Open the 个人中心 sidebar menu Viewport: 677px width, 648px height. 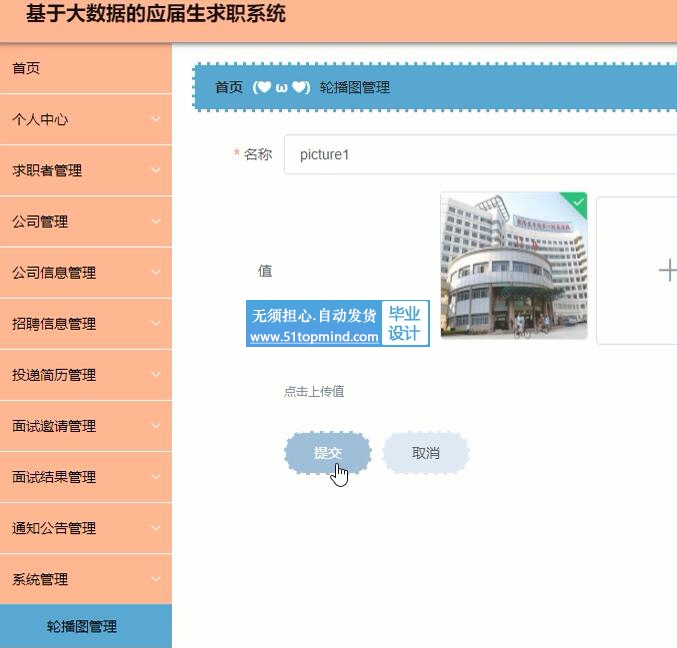pyautogui.click(x=85, y=119)
